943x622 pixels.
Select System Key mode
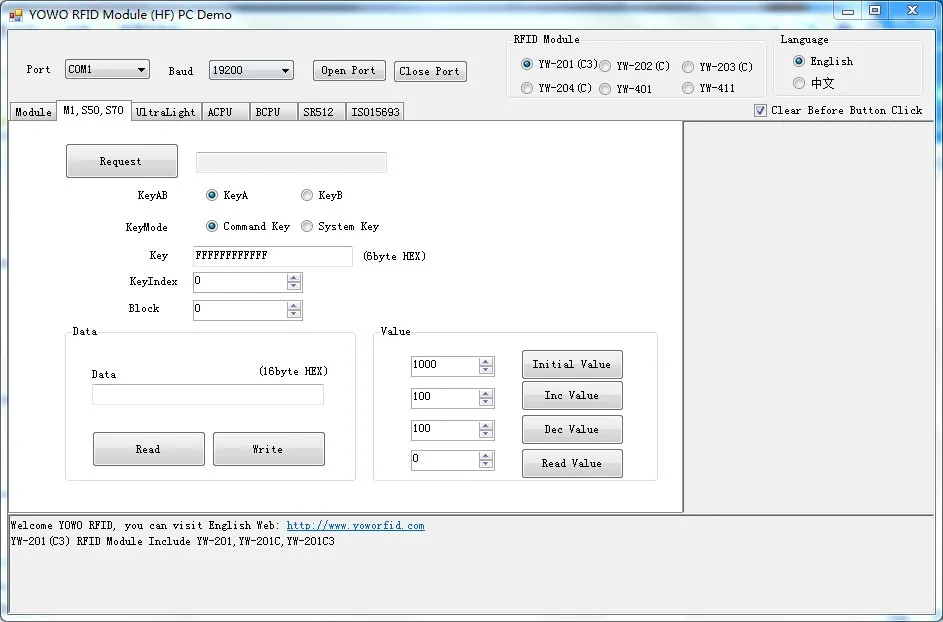[307, 226]
